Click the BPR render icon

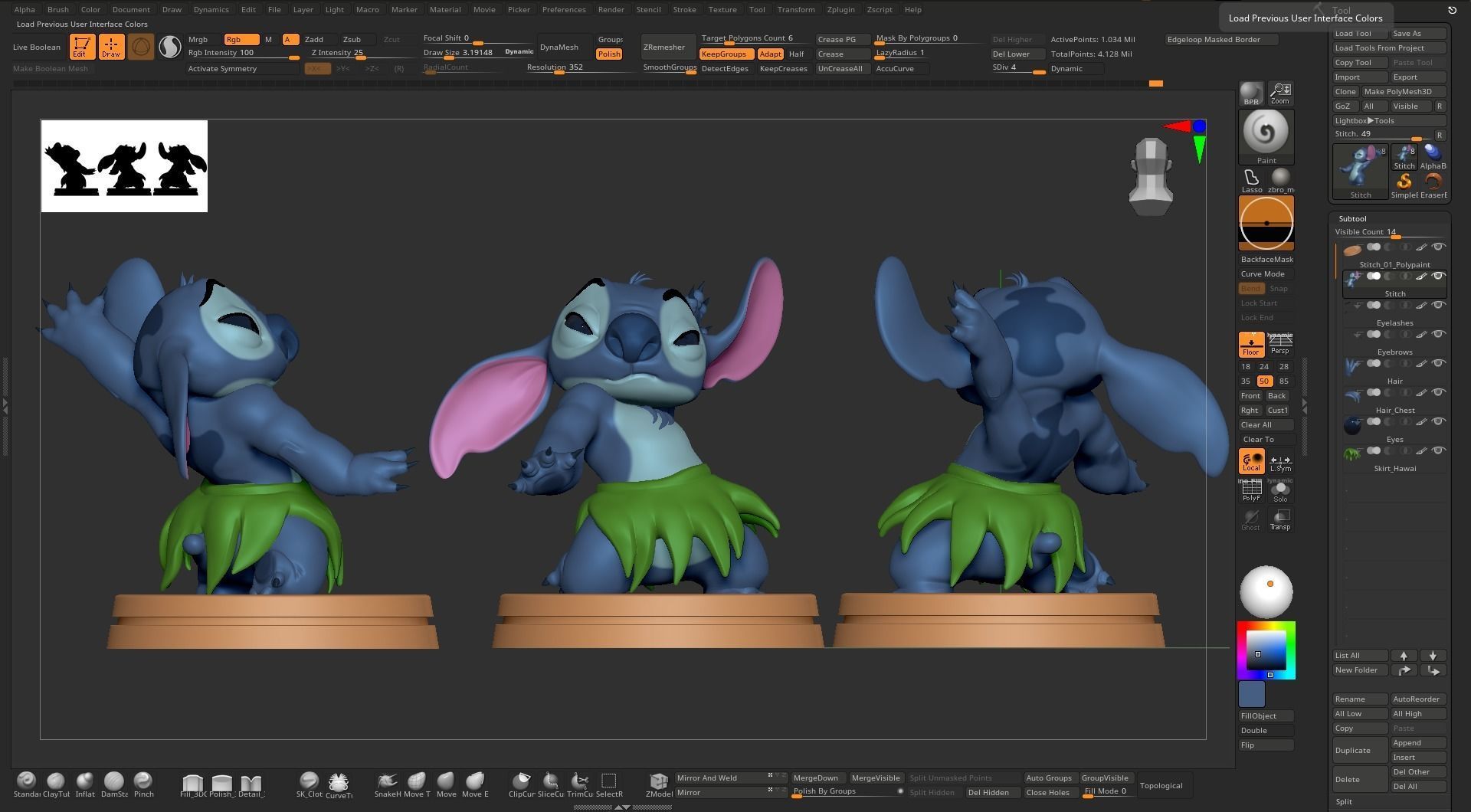[x=1251, y=93]
